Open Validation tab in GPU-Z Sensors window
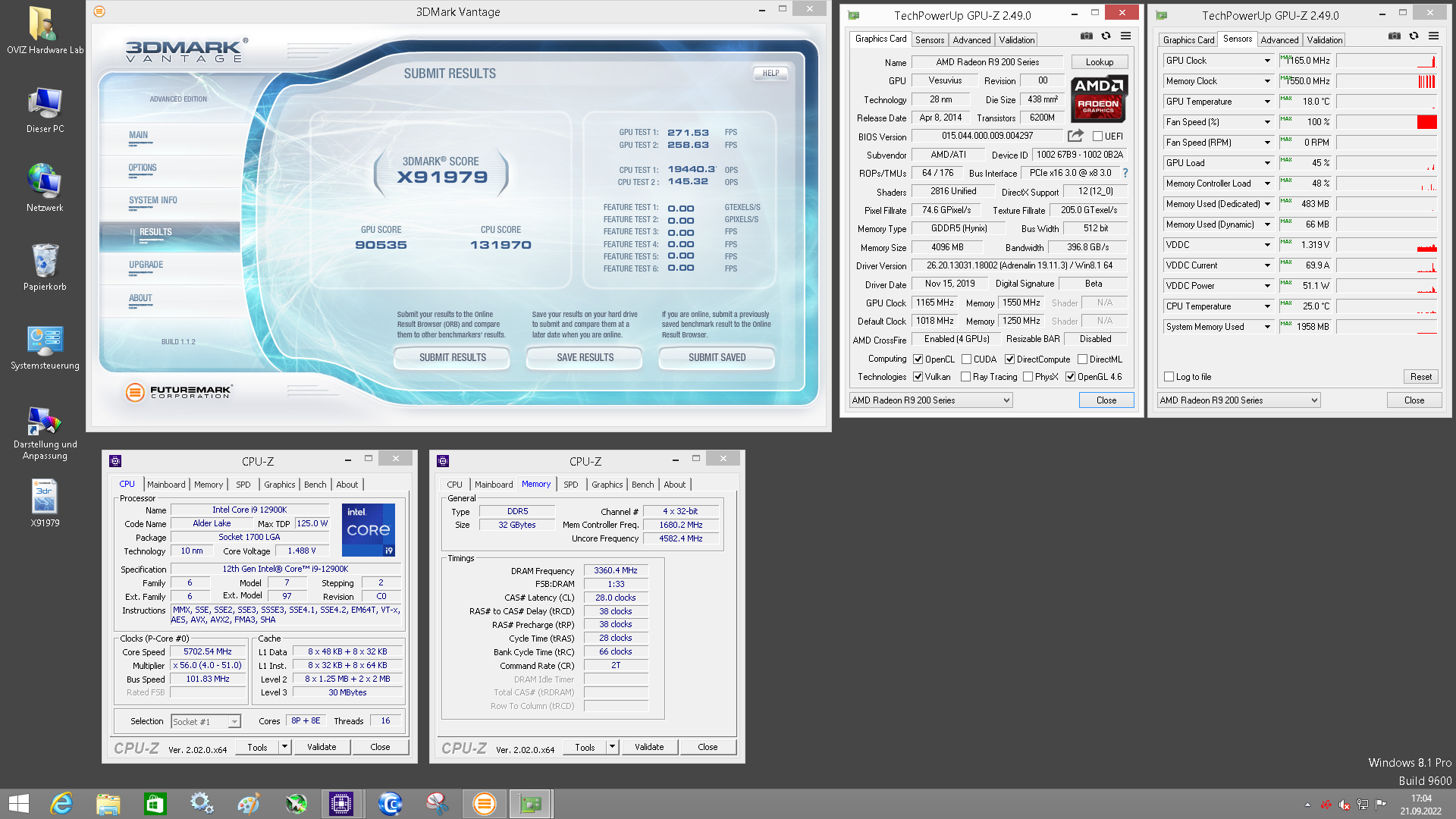The width and height of the screenshot is (1456, 819). (x=1325, y=40)
